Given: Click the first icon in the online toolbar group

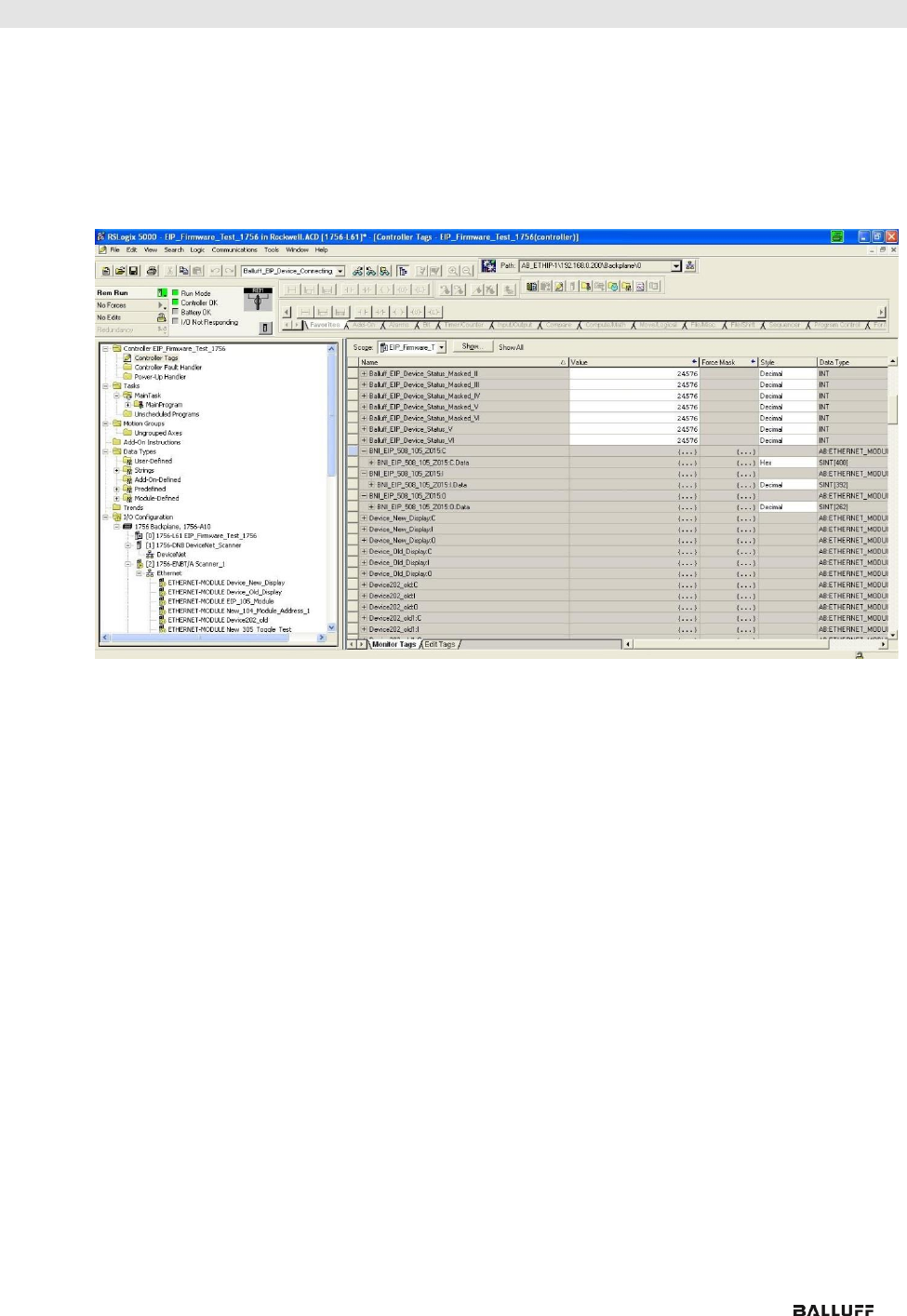Looking at the screenshot, I should pos(531,286).
